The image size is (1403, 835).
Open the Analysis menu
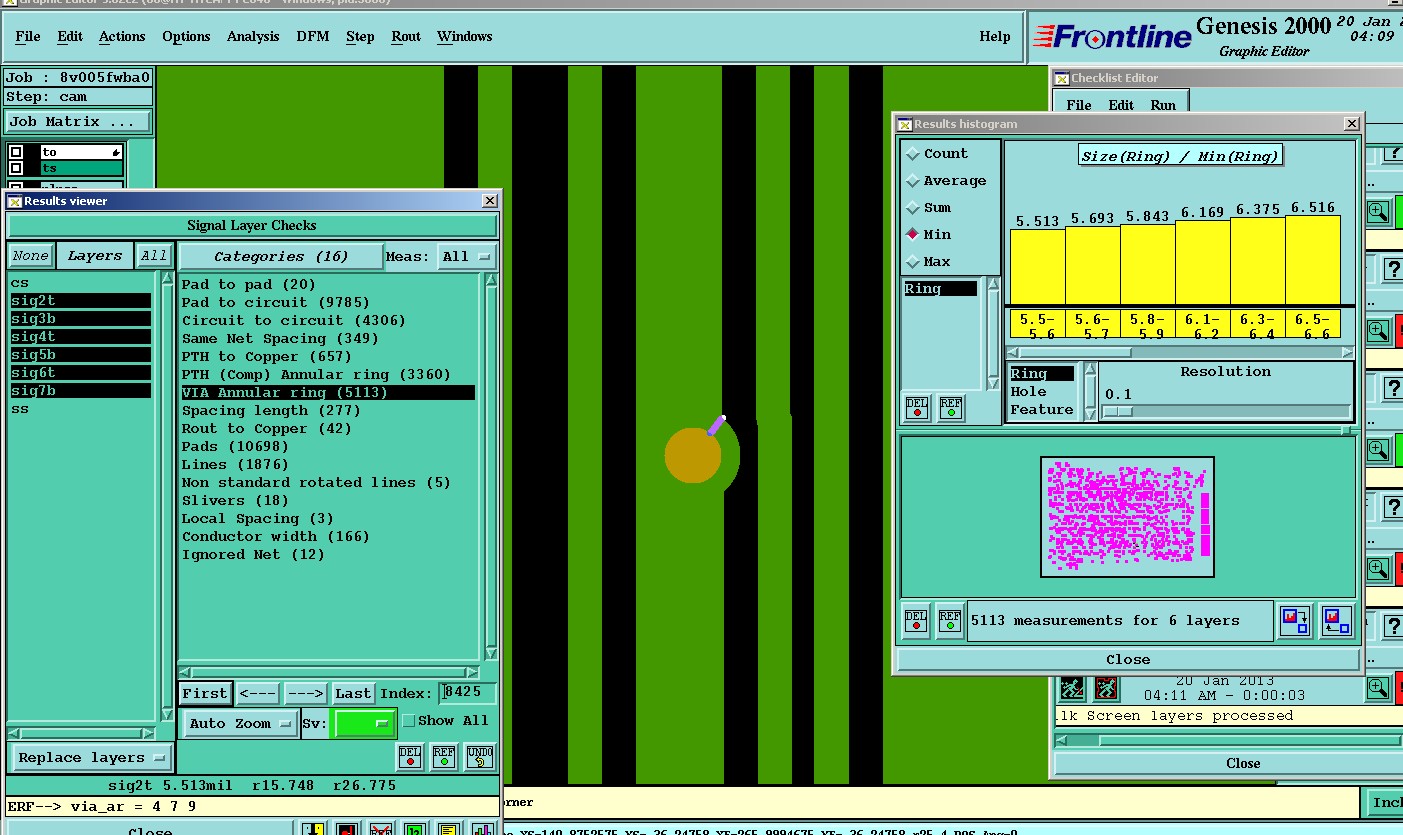click(253, 37)
